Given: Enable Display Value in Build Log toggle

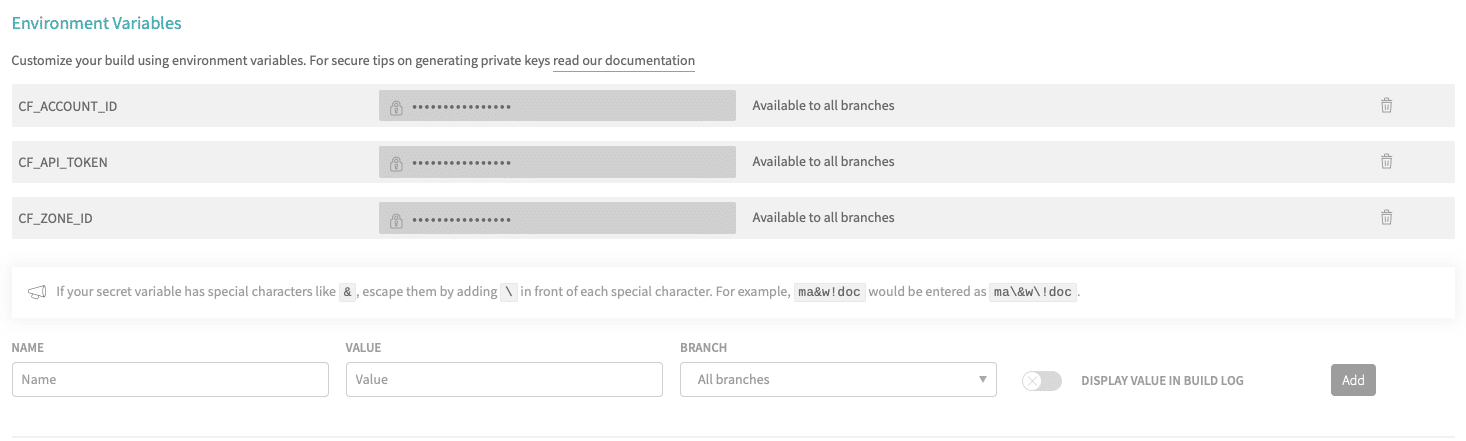Looking at the screenshot, I should pyautogui.click(x=1042, y=380).
